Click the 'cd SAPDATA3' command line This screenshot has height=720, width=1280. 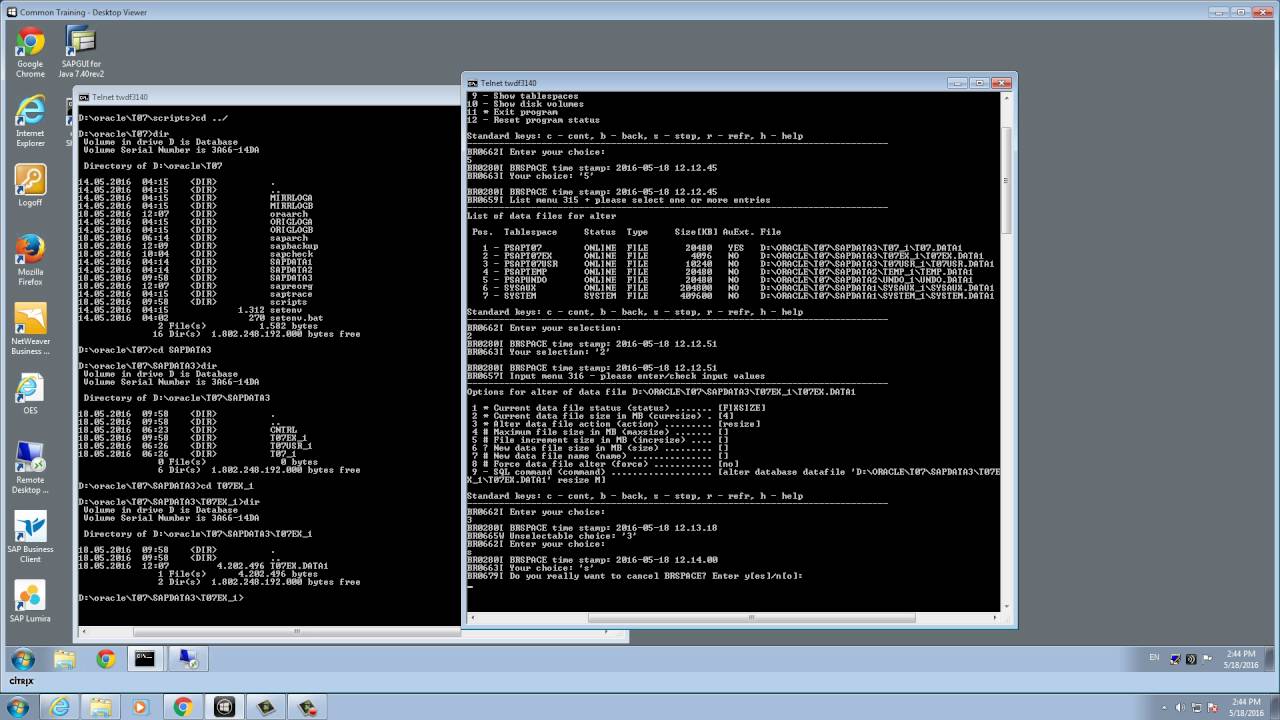pyautogui.click(x=145, y=350)
